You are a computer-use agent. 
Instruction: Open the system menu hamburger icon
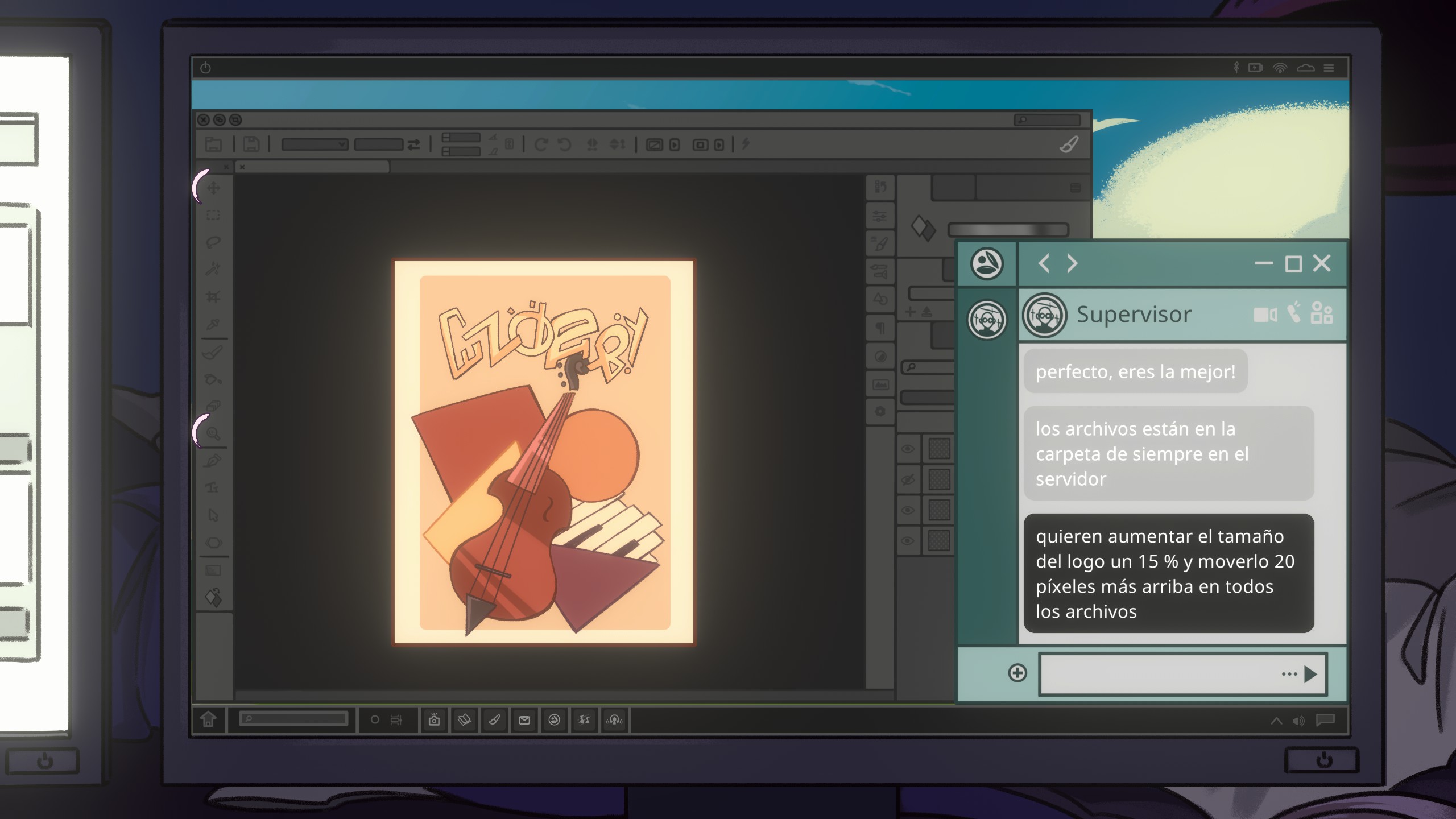click(x=1329, y=68)
